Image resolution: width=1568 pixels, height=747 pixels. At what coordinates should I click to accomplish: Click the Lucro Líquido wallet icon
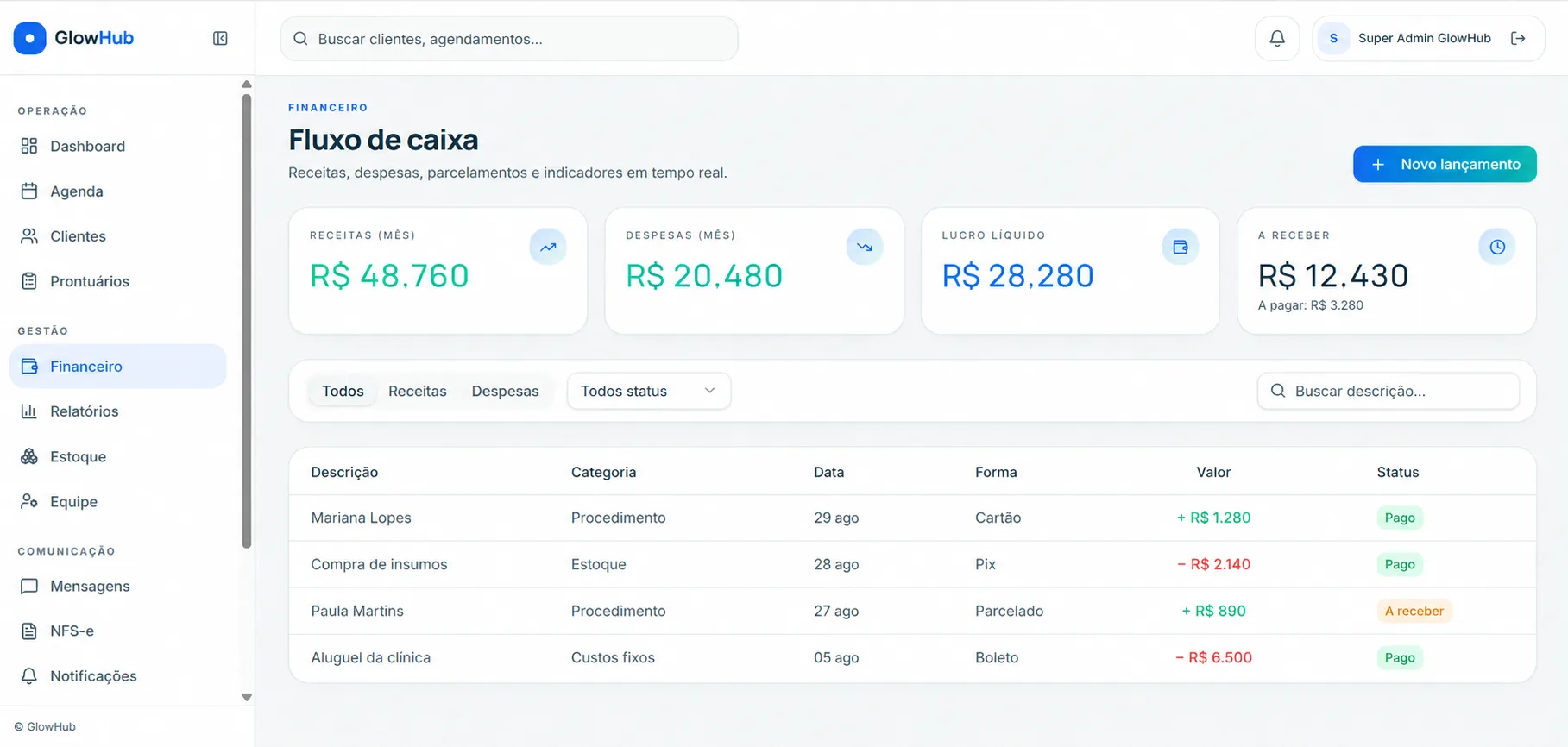(1181, 247)
